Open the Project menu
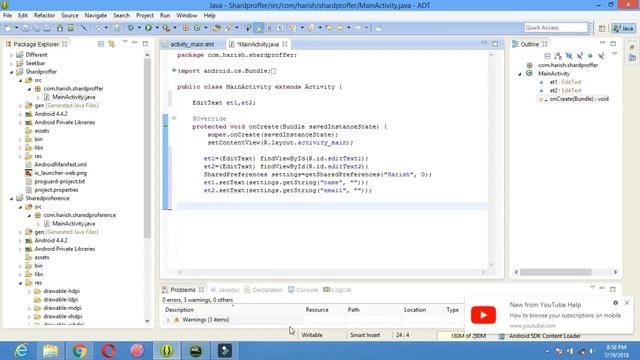640x360 pixels. point(144,16)
